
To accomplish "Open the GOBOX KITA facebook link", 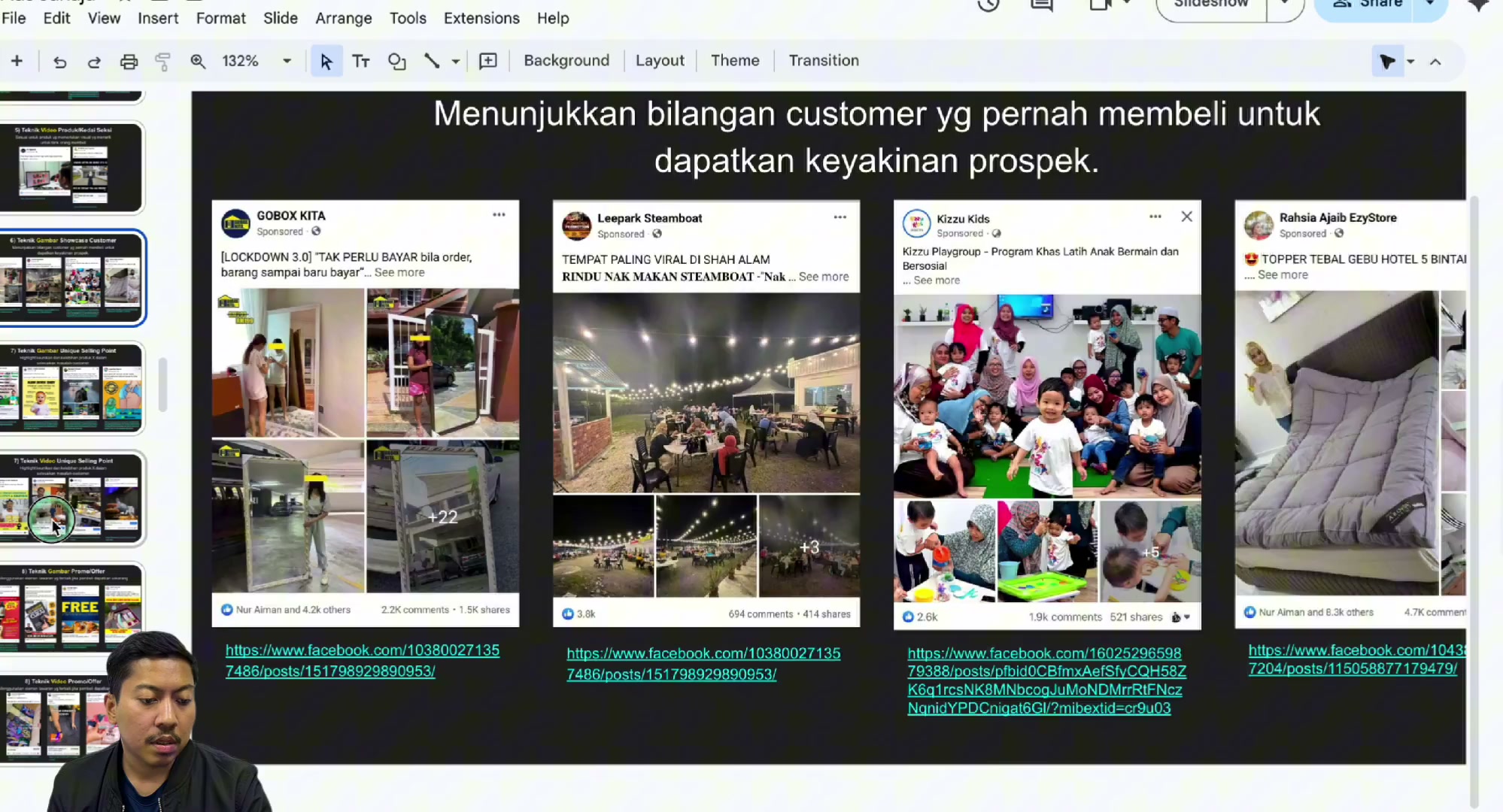I will (x=363, y=660).
